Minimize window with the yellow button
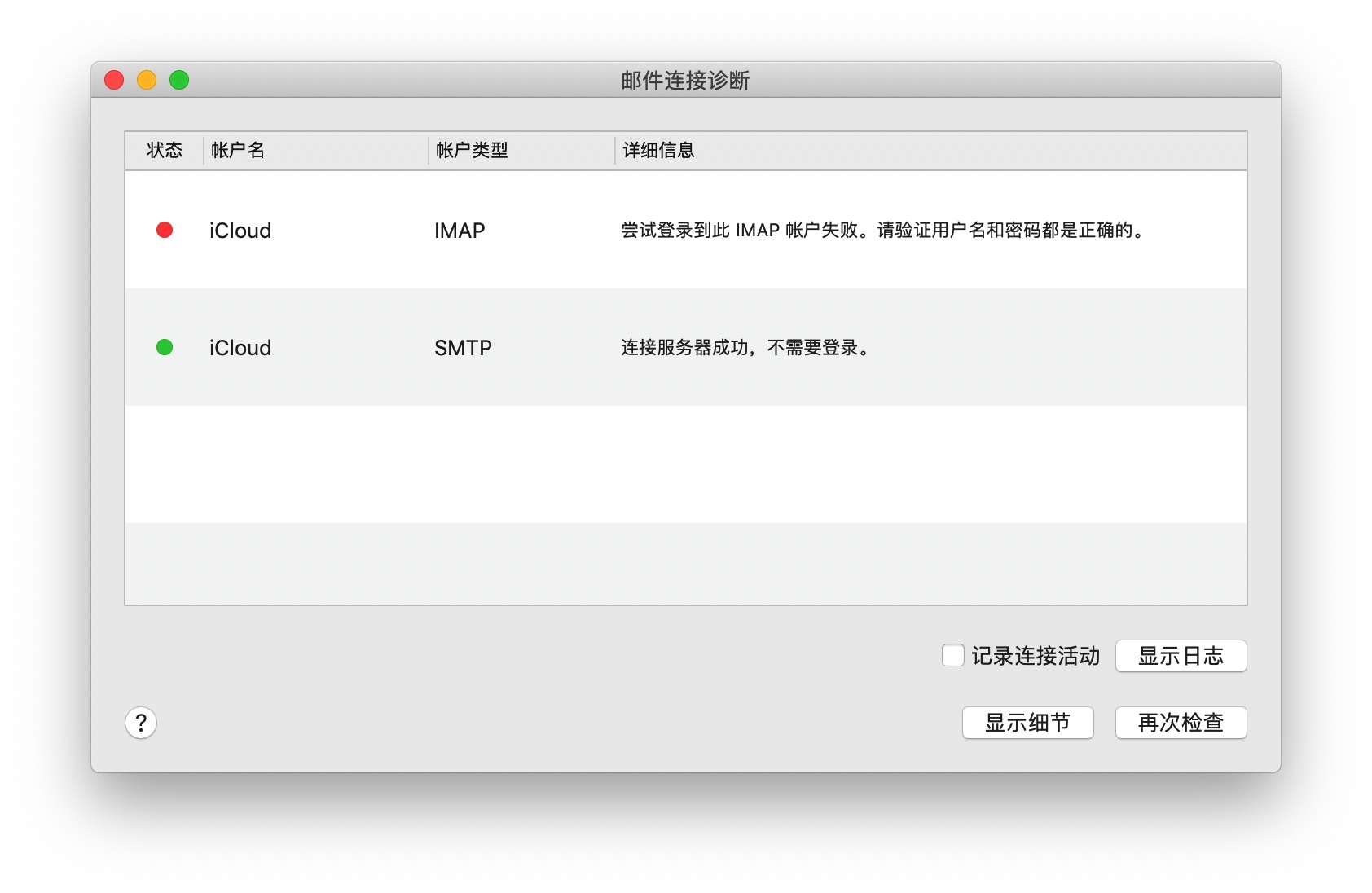This screenshot has height=893, width=1372. tap(147, 80)
